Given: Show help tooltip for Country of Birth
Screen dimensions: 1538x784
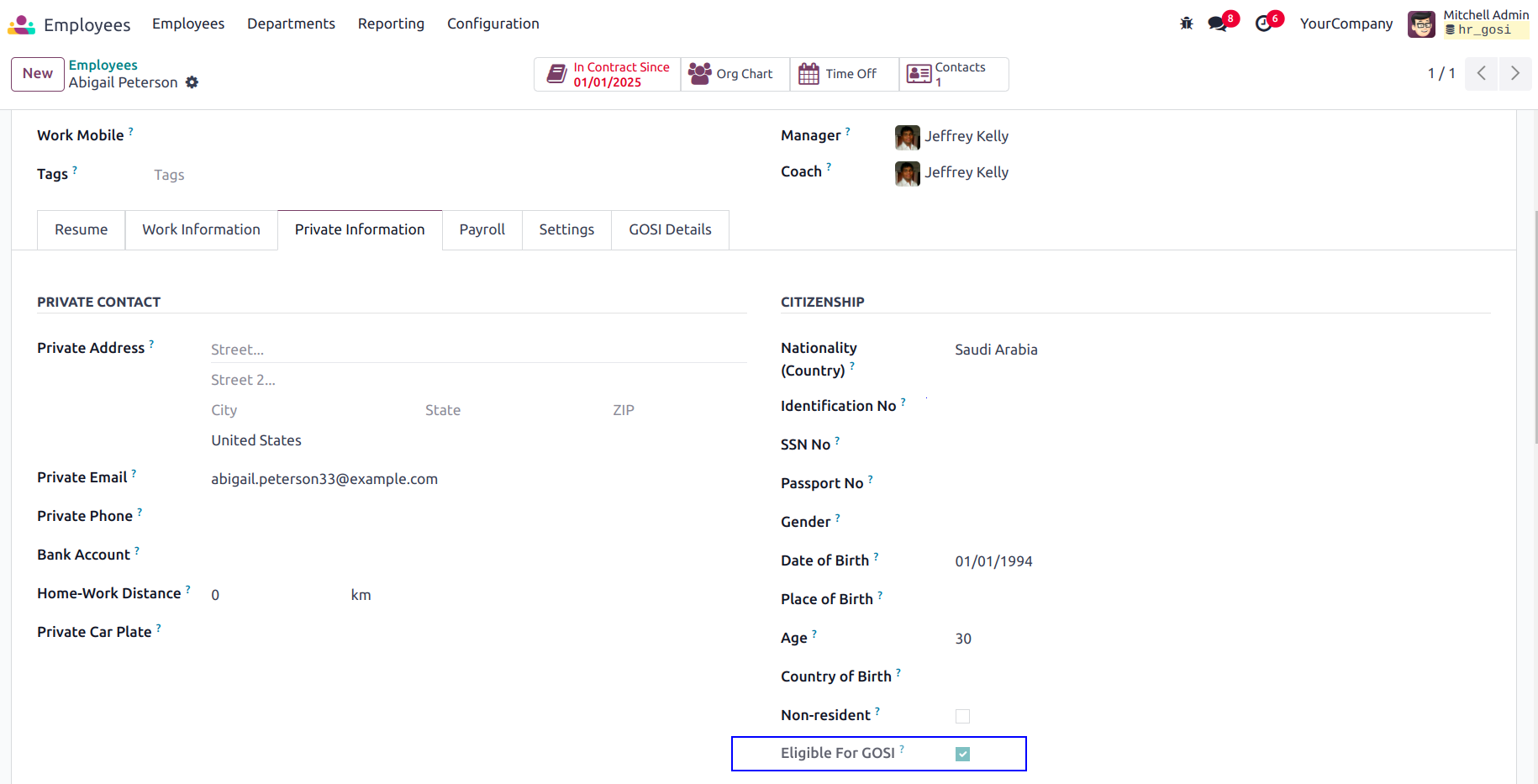Looking at the screenshot, I should [x=898, y=672].
